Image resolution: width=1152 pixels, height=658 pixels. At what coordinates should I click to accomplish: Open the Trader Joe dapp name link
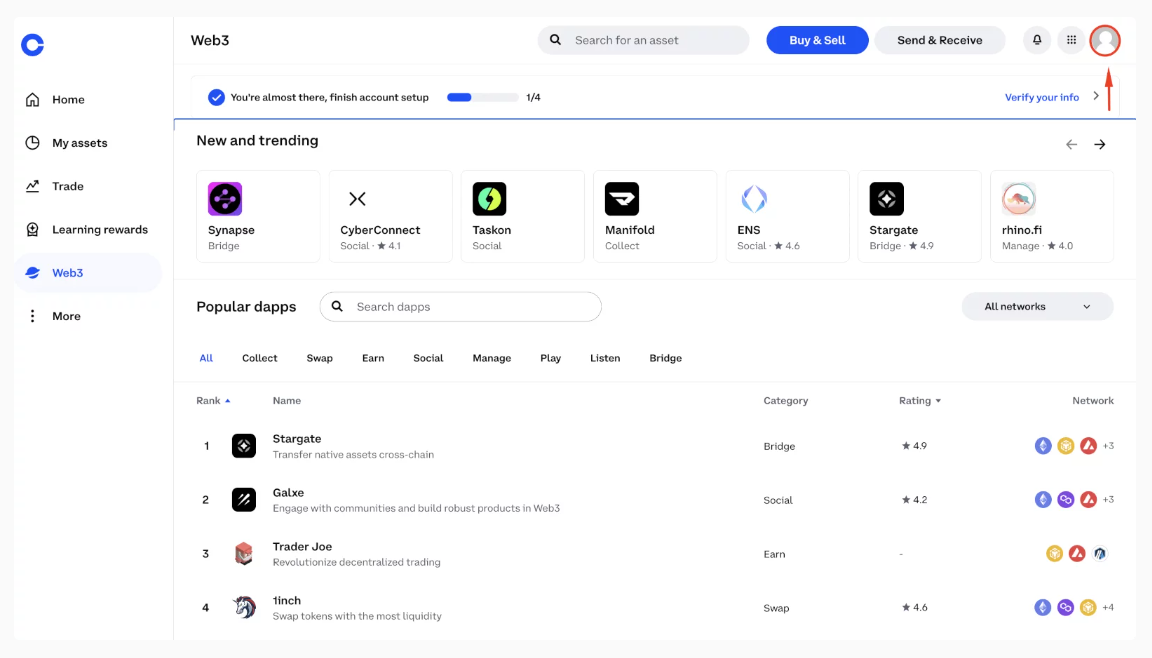[x=302, y=546]
